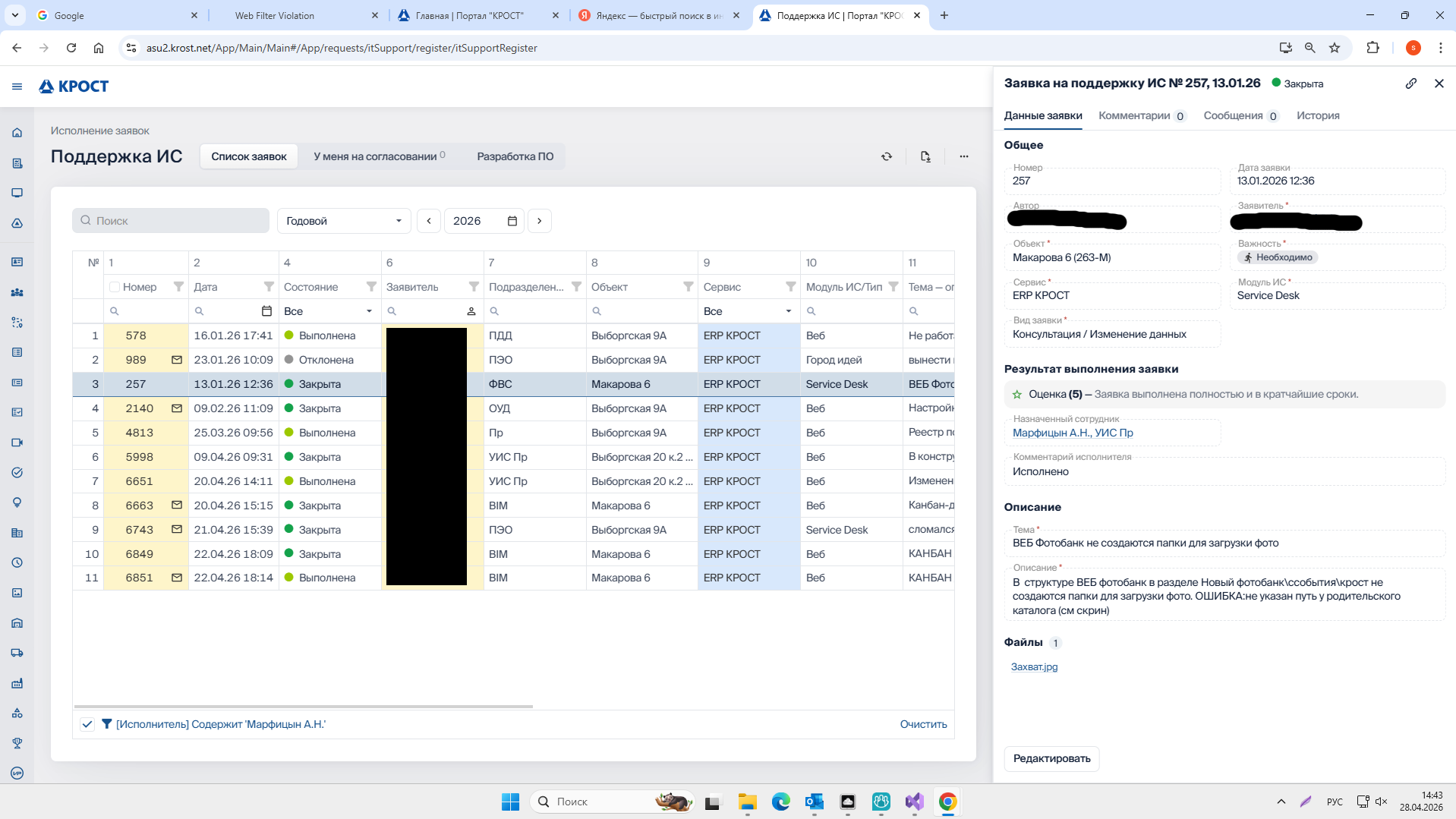Click the truck icon in the sidebar
The image size is (1456, 819).
17,653
